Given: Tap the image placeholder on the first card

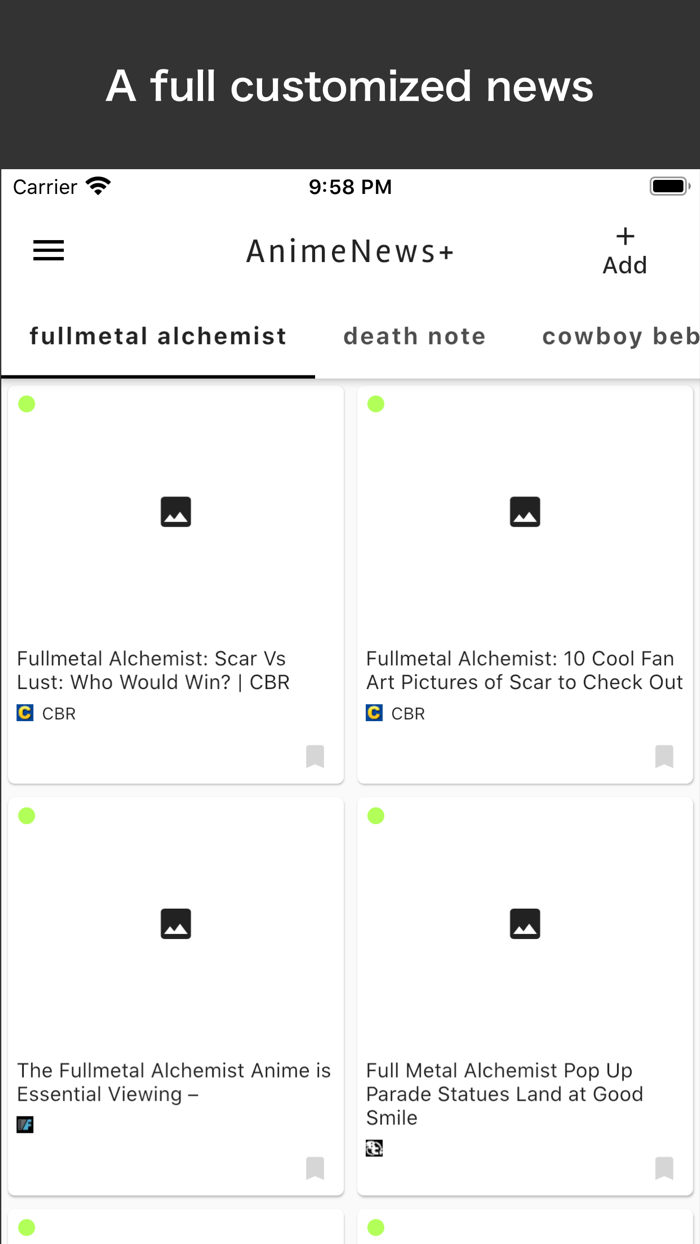Looking at the screenshot, I should point(176,511).
